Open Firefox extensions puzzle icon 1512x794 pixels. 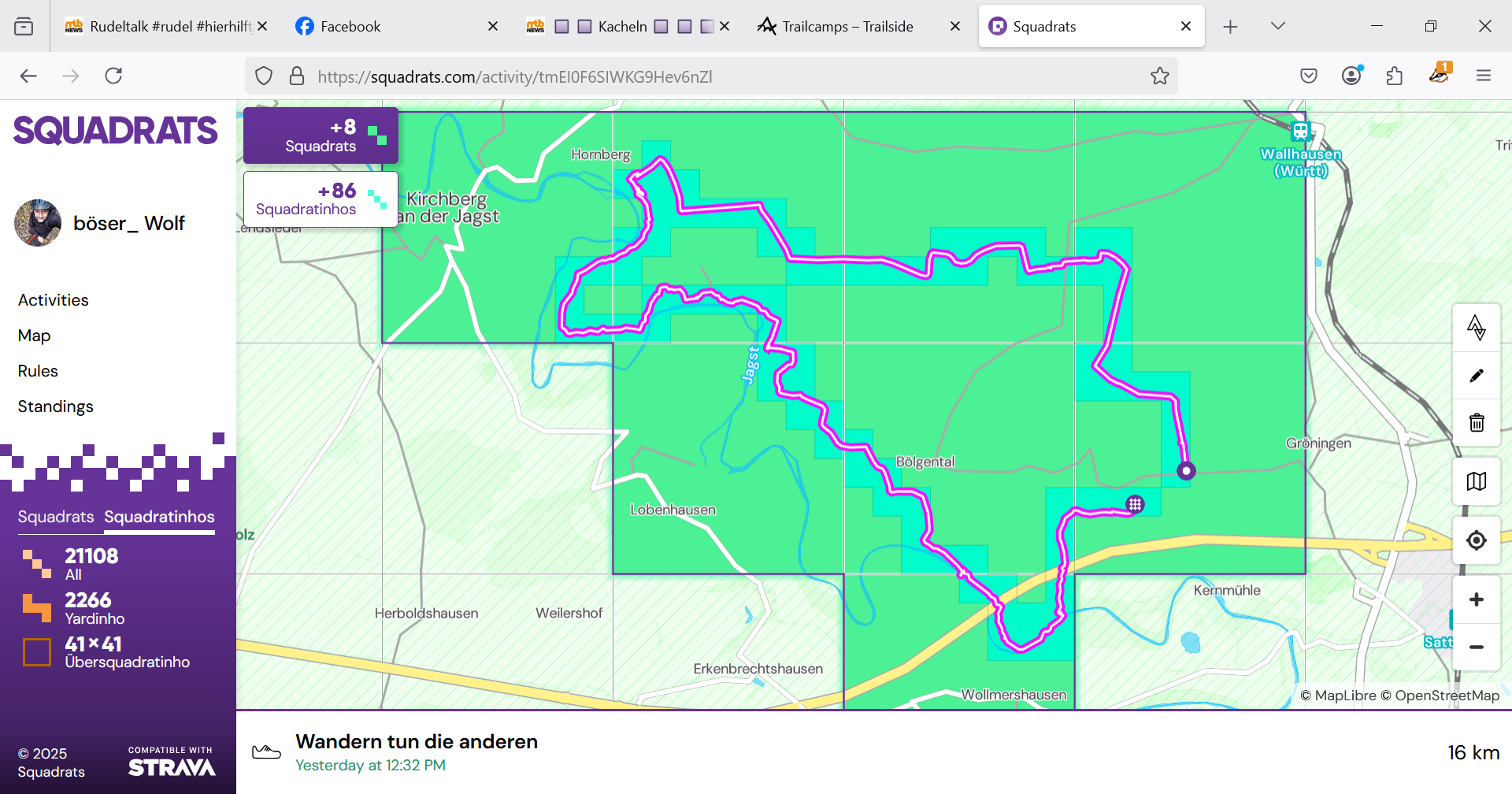point(1394,76)
